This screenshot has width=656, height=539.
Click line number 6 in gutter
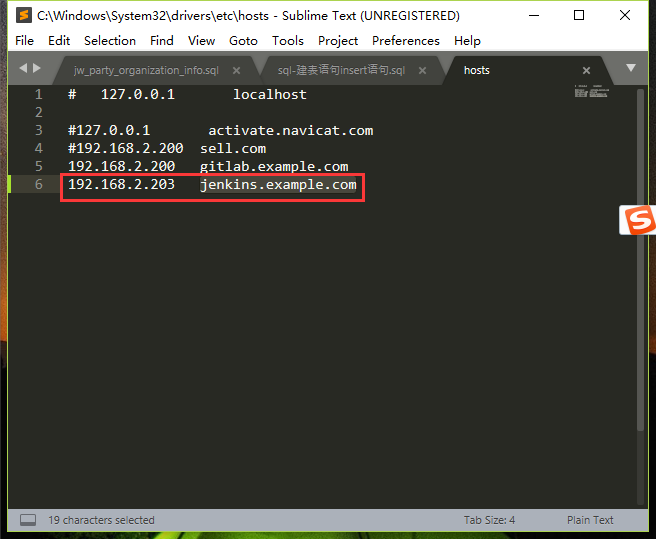(38, 185)
